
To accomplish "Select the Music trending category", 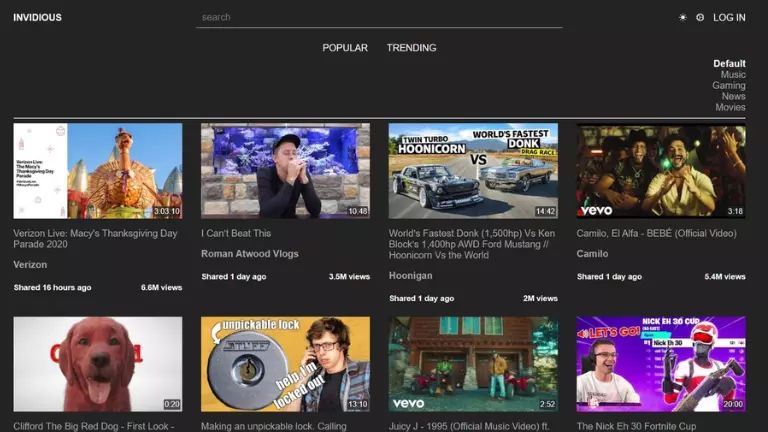I will point(733,74).
